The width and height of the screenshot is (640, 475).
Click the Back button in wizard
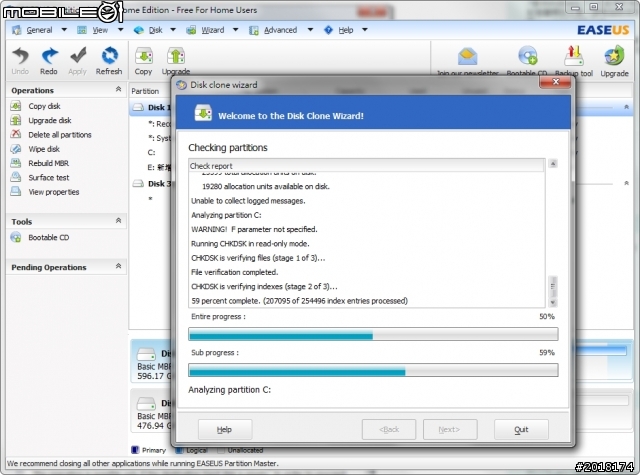click(389, 429)
